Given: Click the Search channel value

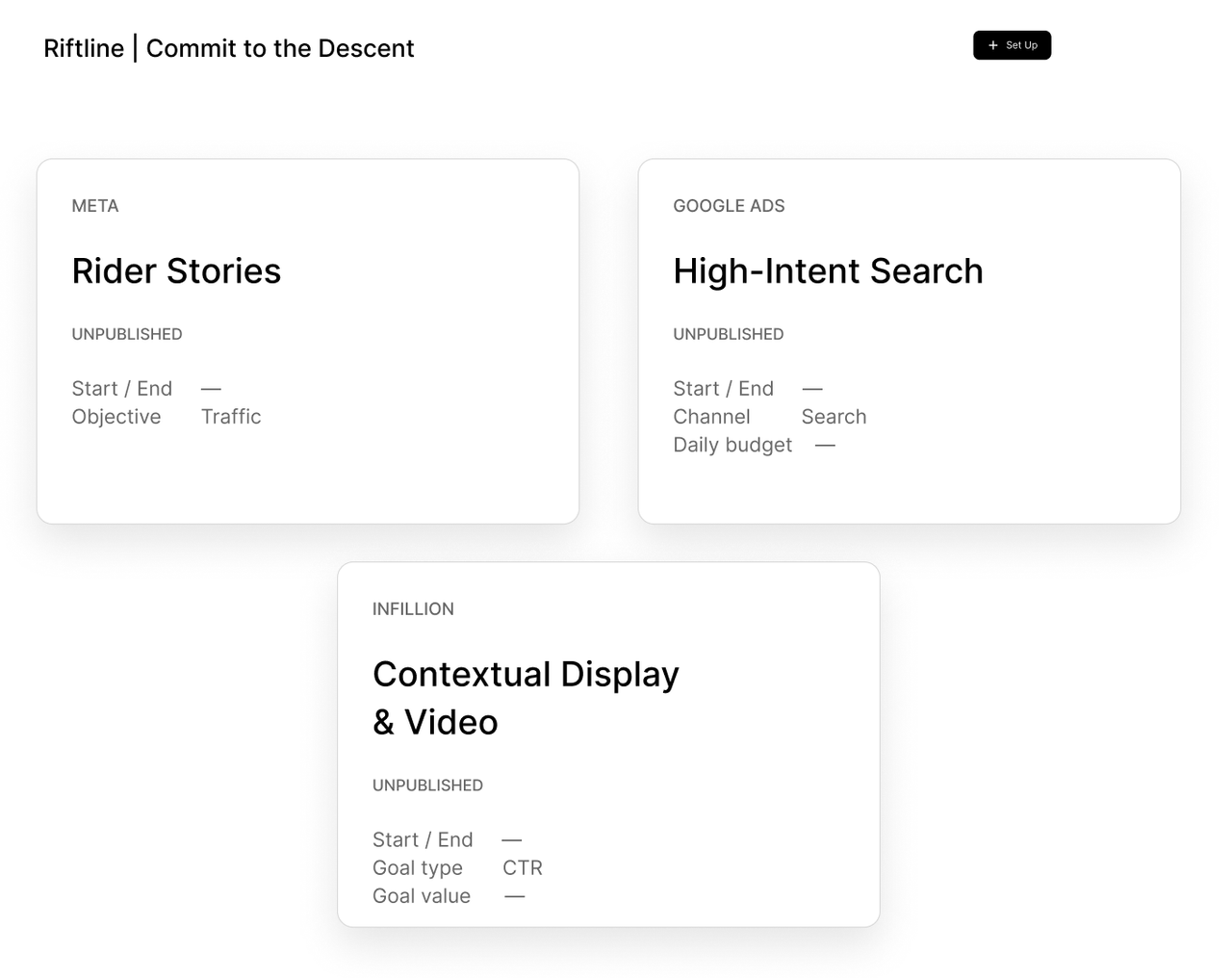Looking at the screenshot, I should pos(834,417).
